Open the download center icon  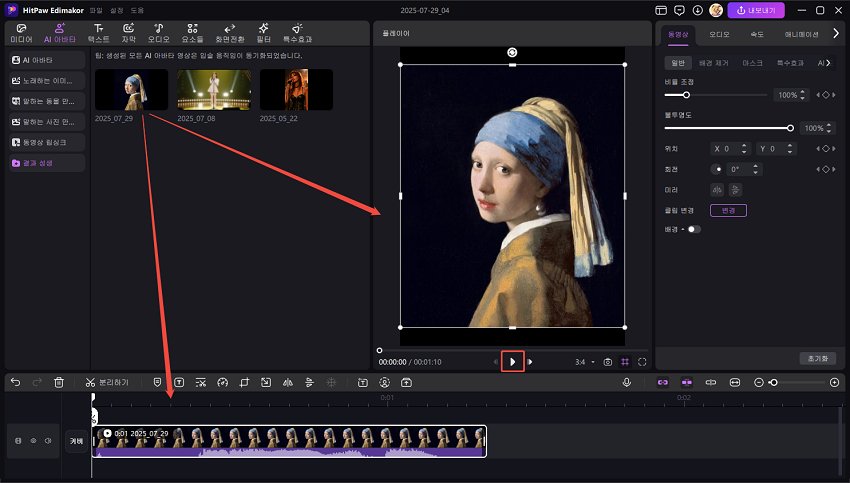coord(698,10)
